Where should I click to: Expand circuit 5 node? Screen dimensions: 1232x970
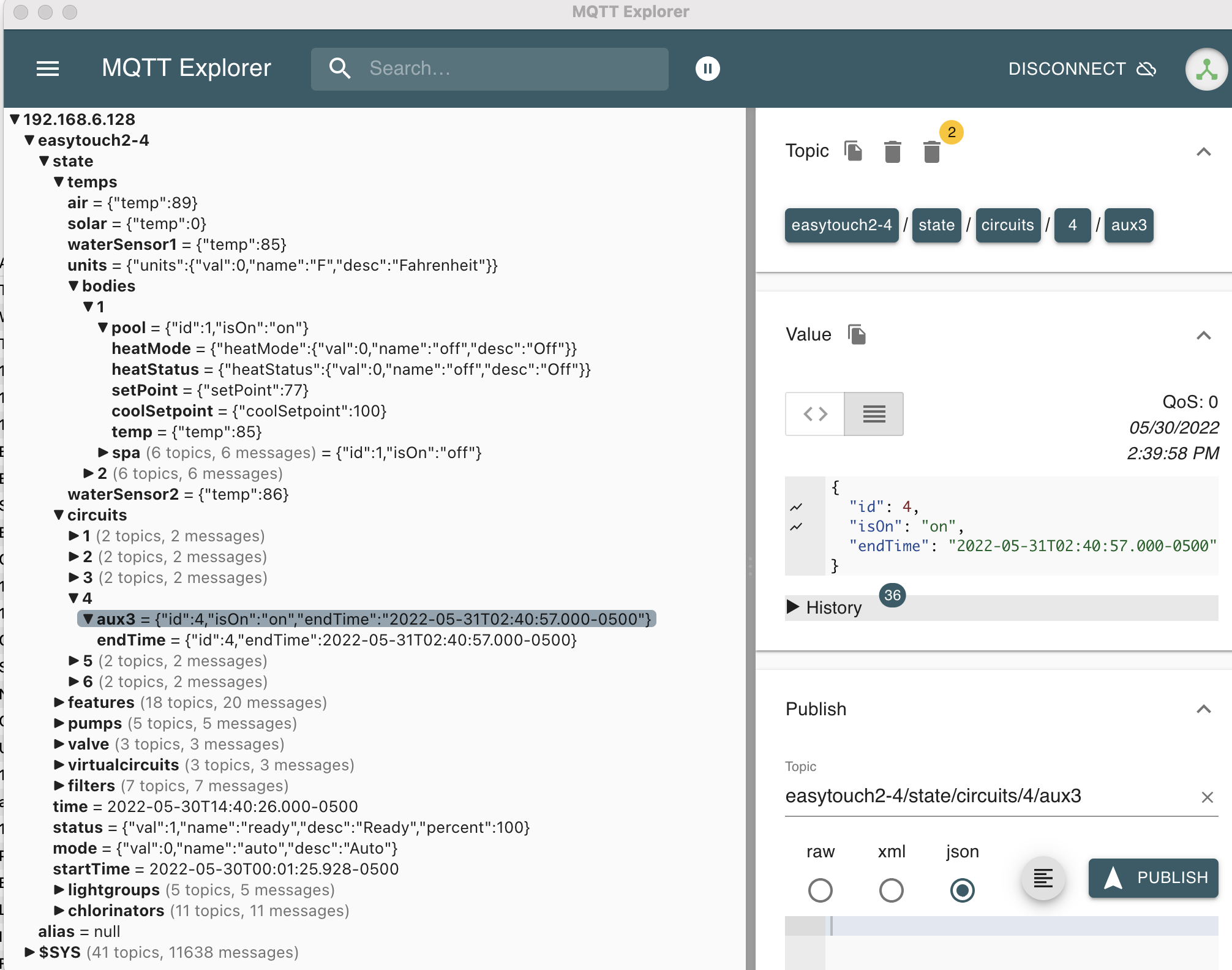74,661
